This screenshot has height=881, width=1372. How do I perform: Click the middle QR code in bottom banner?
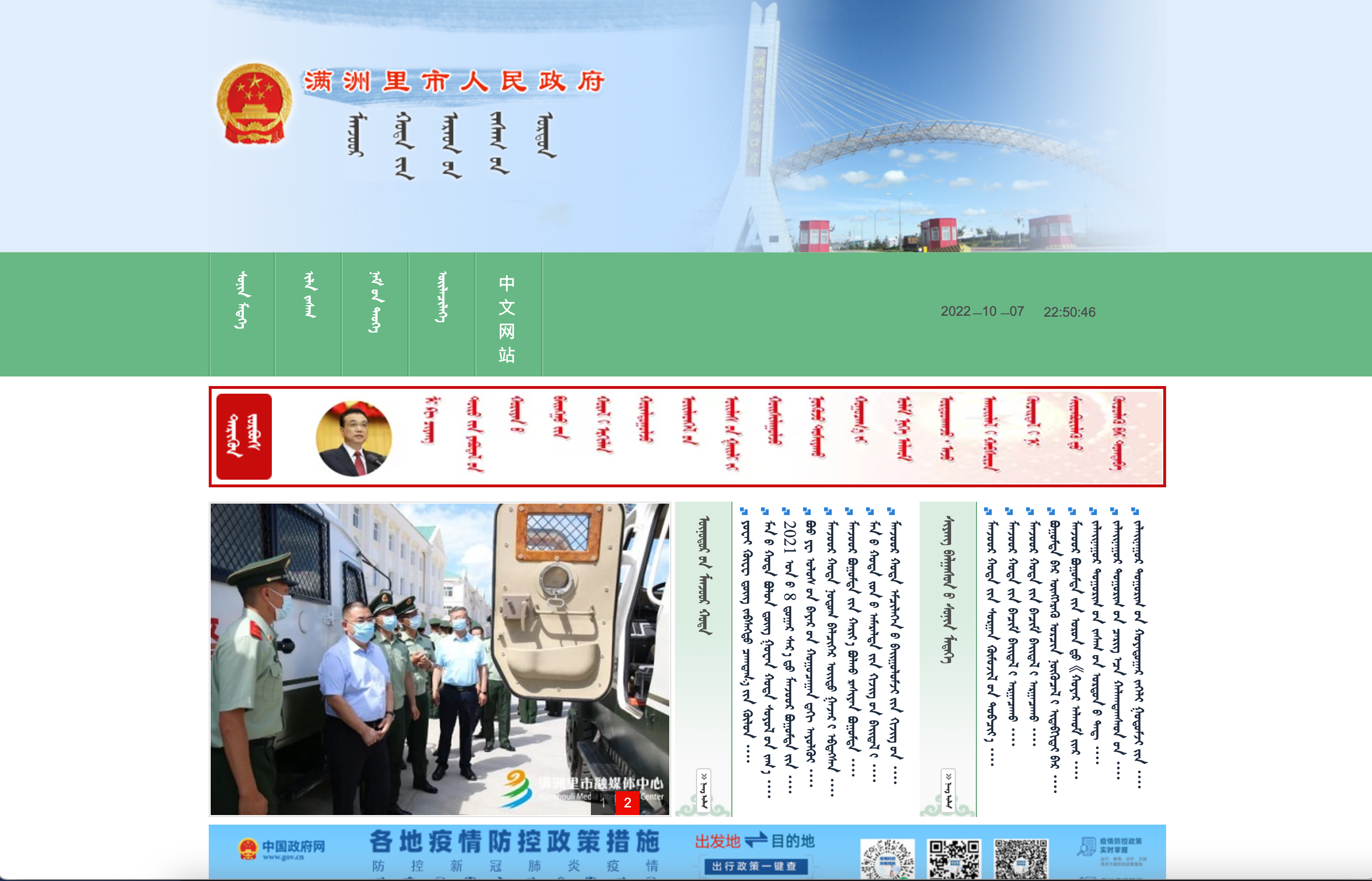click(x=954, y=858)
